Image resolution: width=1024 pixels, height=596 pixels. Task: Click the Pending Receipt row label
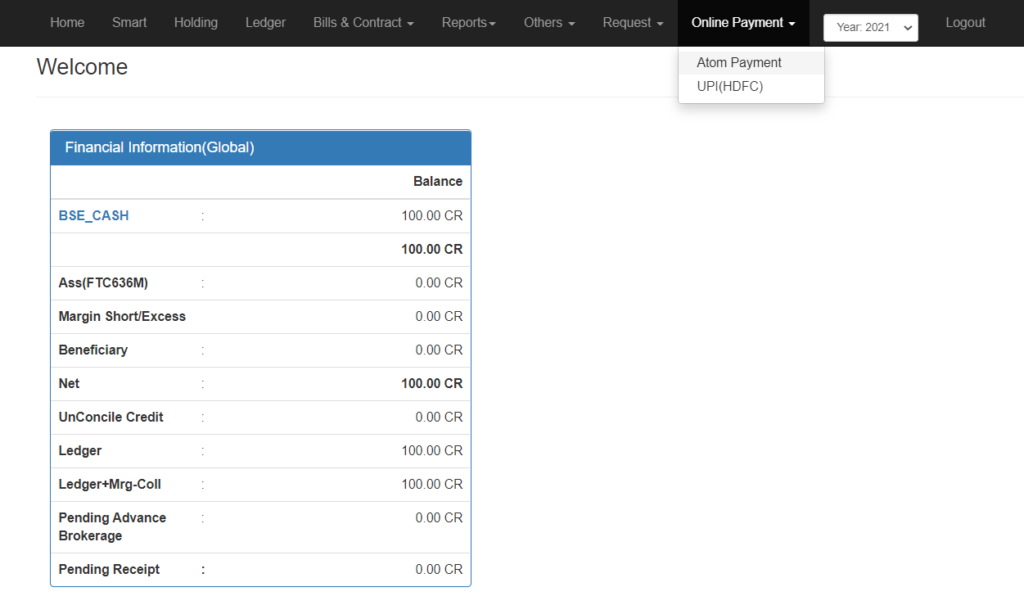109,569
